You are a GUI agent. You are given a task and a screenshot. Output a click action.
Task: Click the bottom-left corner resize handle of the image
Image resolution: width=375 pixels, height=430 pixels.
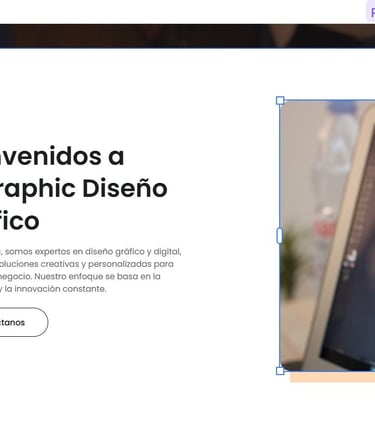point(280,371)
